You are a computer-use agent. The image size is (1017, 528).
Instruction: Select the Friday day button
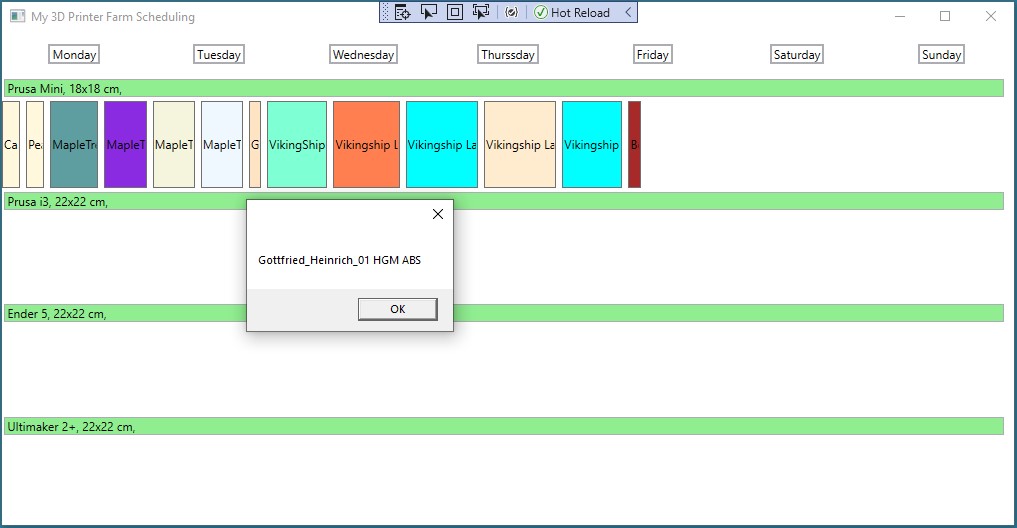click(x=652, y=54)
